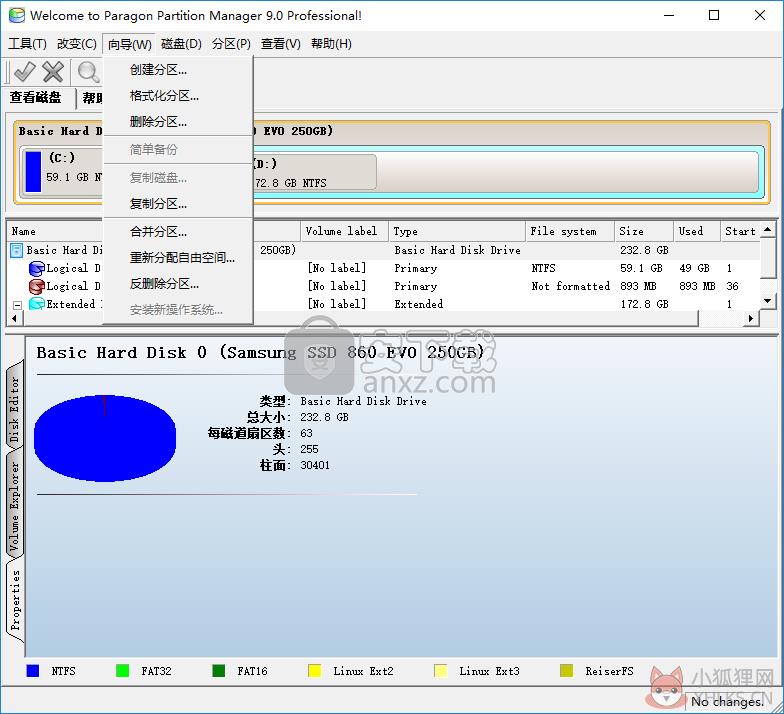
Task: Open the 查看(V) menu
Action: click(280, 44)
